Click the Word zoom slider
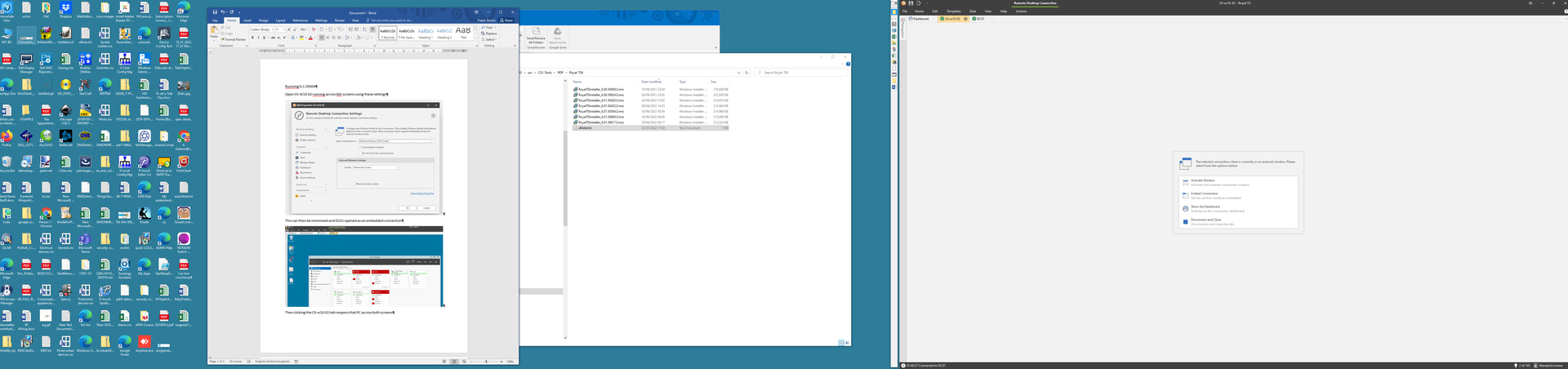The height and width of the screenshot is (369, 1568). pyautogui.click(x=487, y=361)
